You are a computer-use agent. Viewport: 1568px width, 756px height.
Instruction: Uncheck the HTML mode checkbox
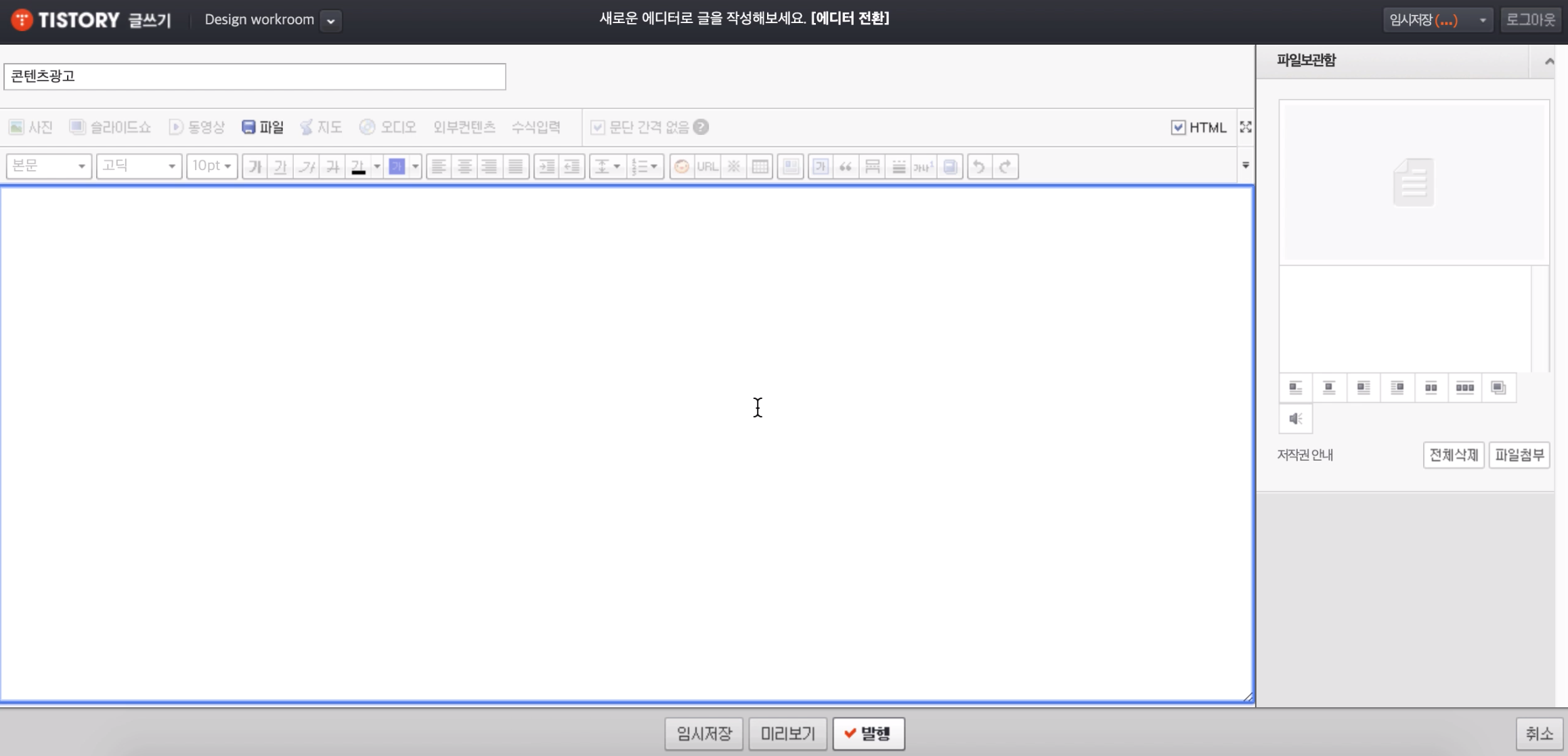[x=1178, y=127]
